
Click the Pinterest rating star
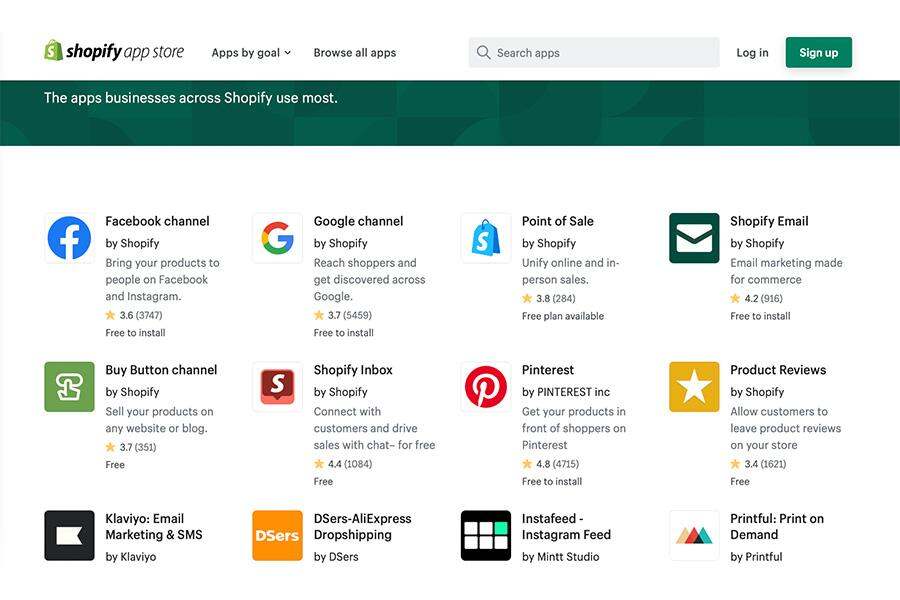coord(527,463)
